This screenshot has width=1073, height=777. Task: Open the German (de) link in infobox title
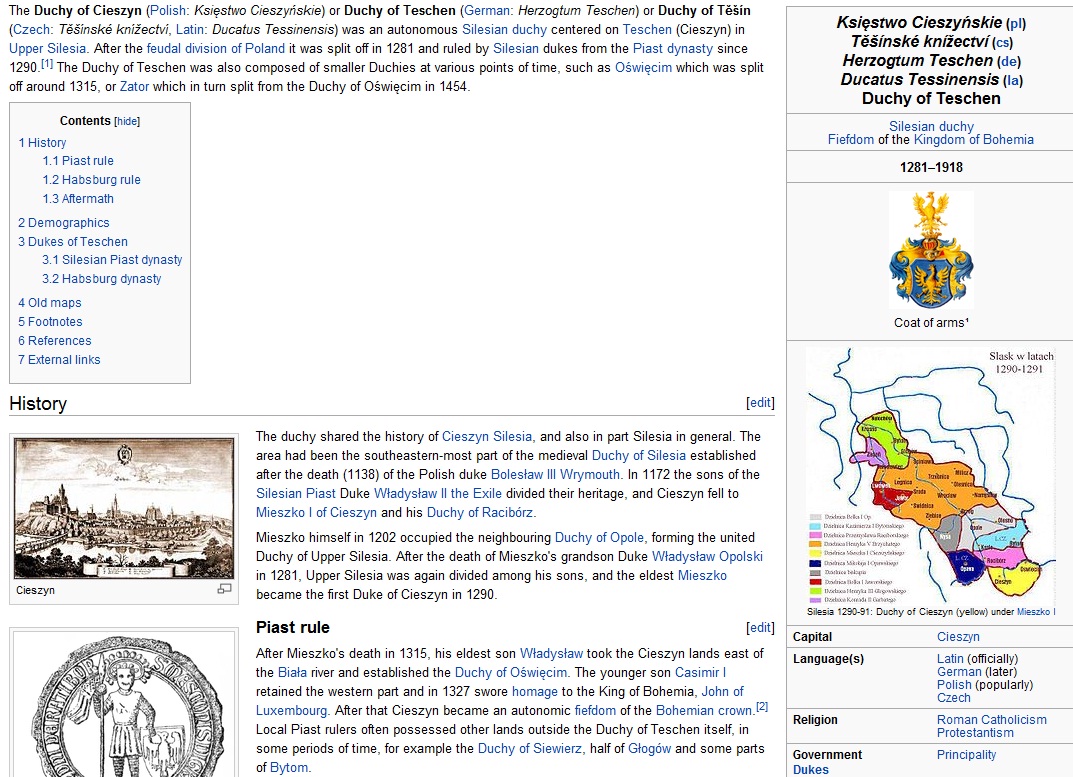pos(1009,62)
